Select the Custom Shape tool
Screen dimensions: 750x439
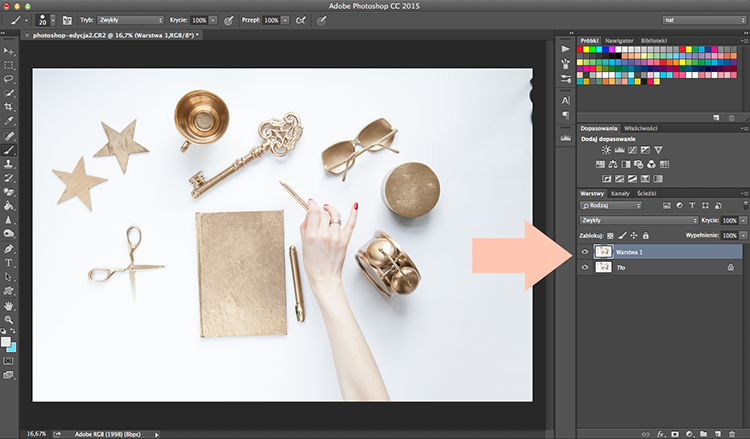[x=9, y=290]
